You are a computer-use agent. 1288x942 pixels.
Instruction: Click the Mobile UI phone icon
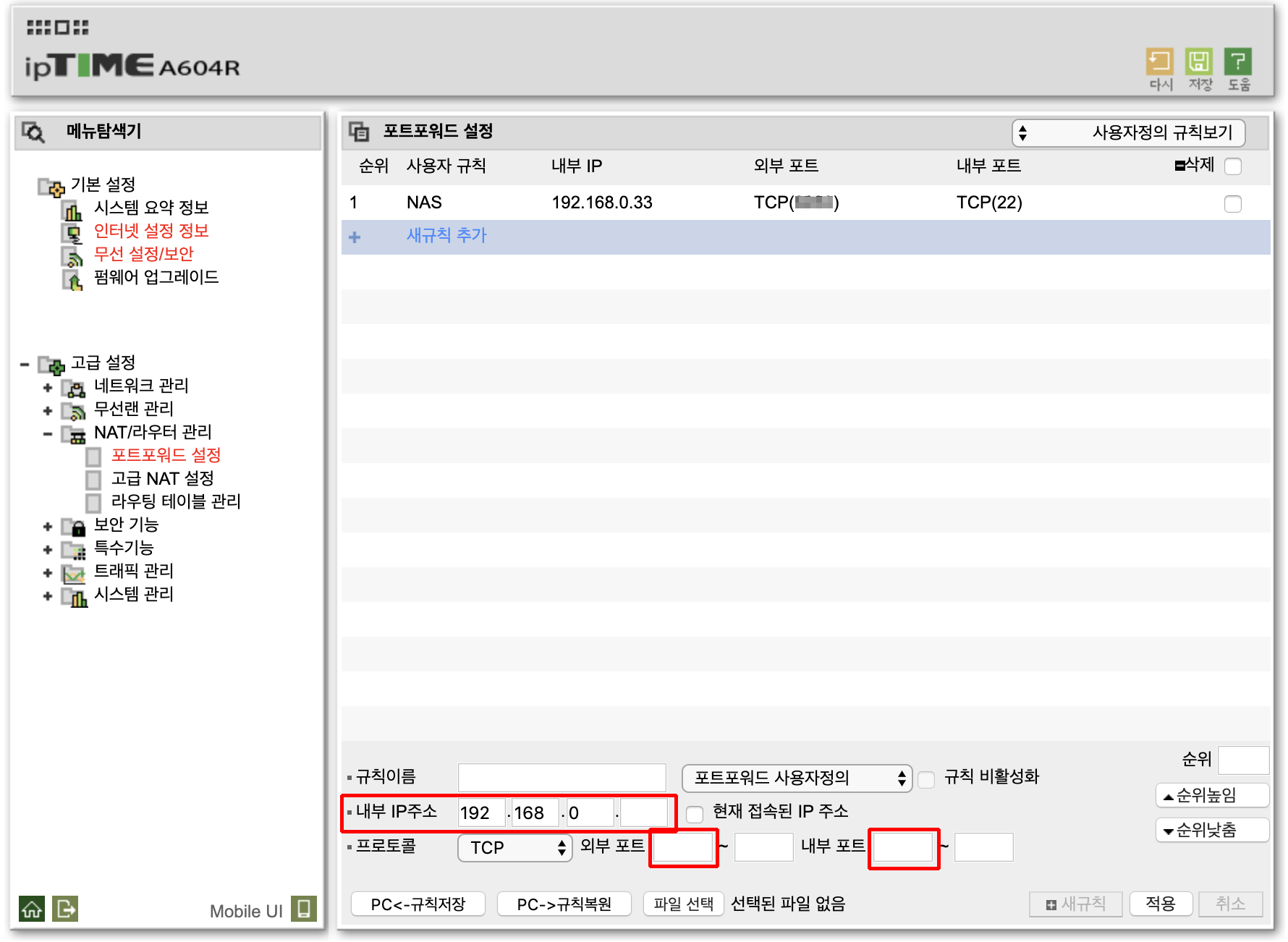tap(304, 909)
